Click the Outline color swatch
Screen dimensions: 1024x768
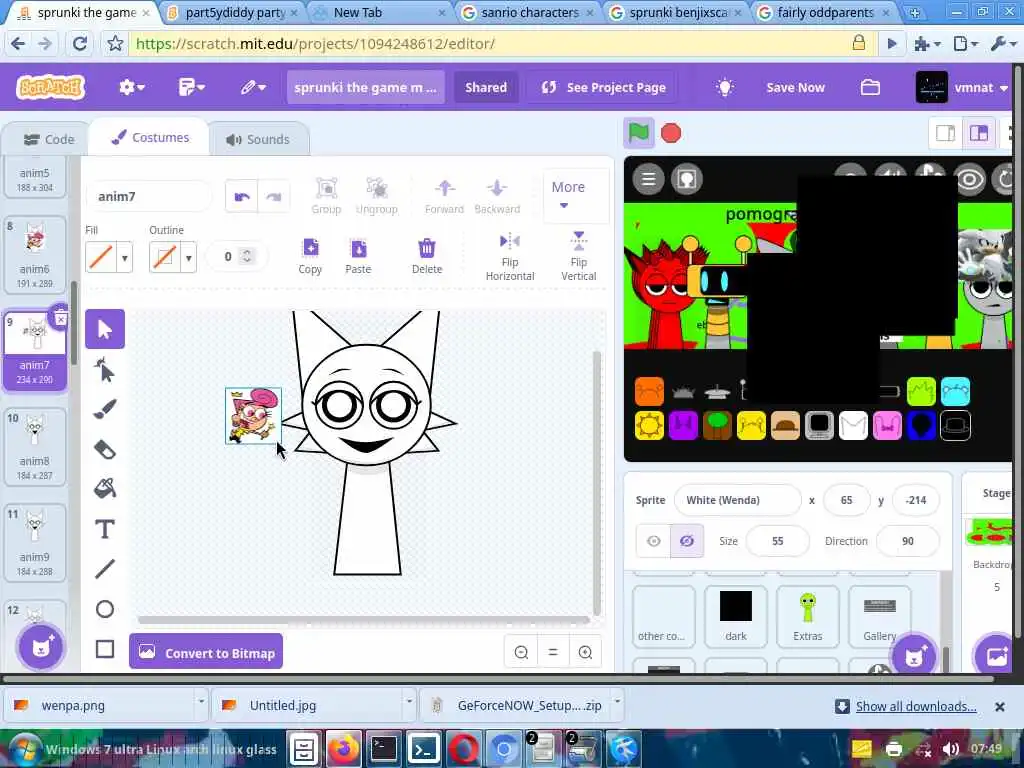165,258
